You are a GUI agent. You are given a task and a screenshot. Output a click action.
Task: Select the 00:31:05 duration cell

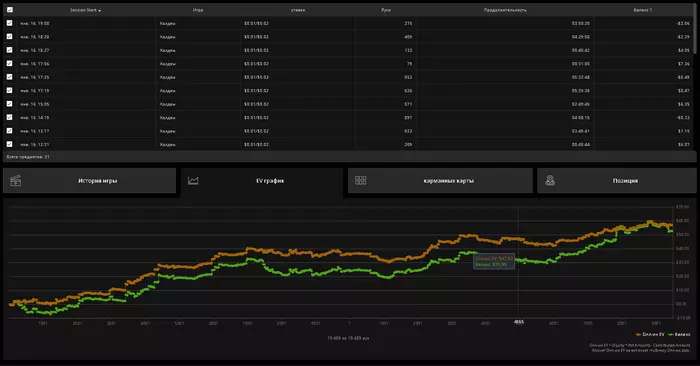pos(580,64)
